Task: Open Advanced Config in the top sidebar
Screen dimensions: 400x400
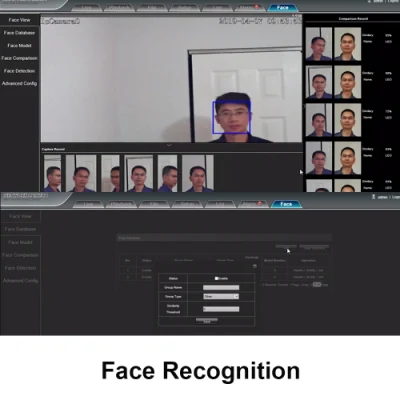Action: [19, 83]
